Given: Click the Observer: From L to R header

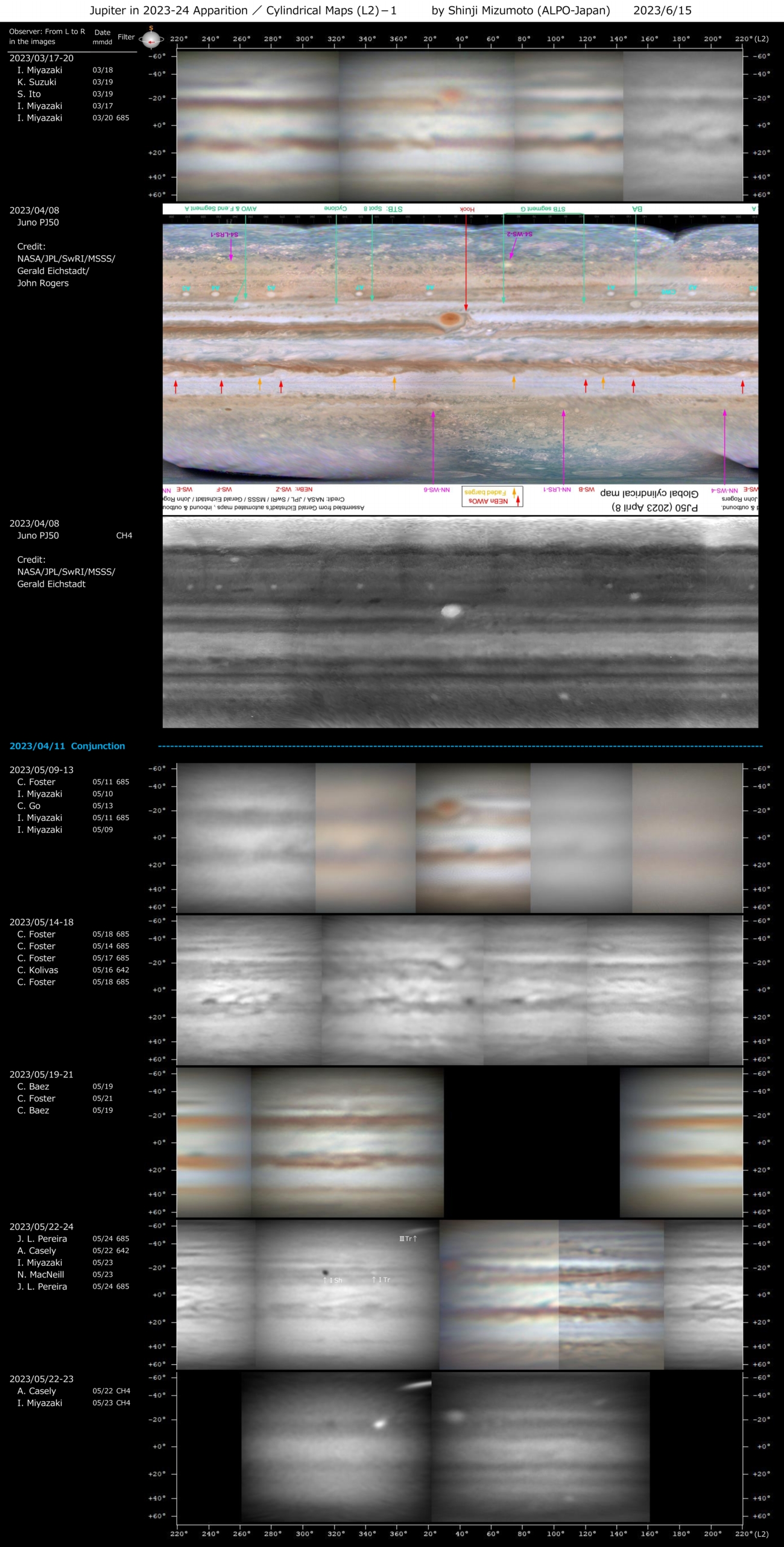Looking at the screenshot, I should [47, 36].
